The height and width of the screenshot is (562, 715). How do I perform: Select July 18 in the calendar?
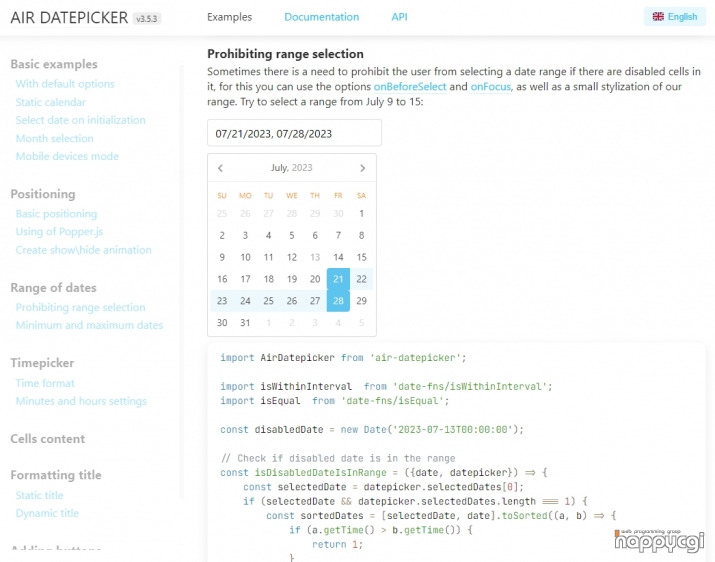pyautogui.click(x=269, y=279)
